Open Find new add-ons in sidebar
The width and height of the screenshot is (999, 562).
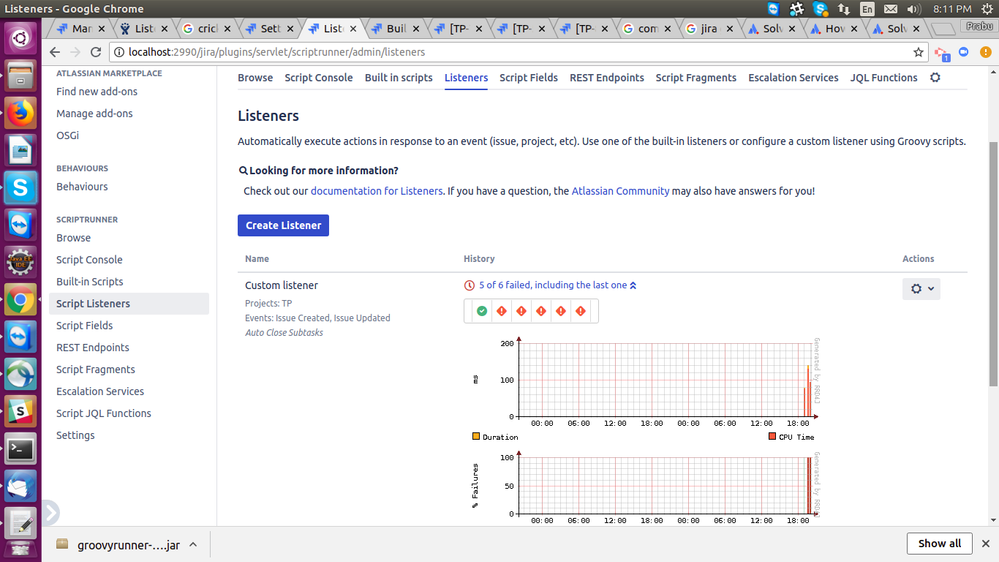(97, 92)
